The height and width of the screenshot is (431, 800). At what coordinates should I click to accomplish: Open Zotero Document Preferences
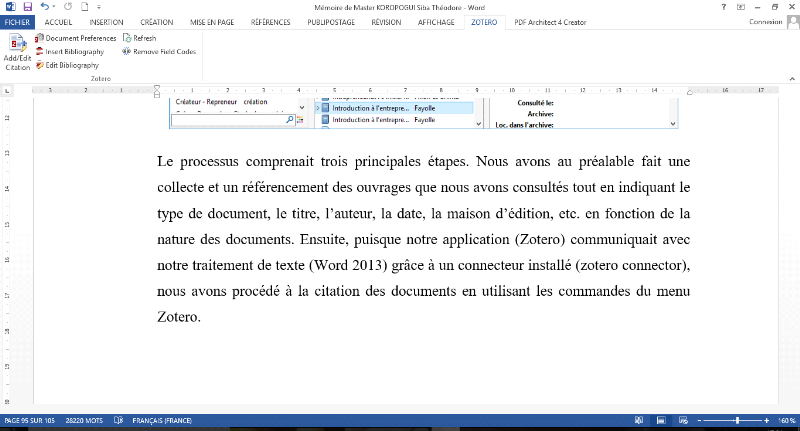pos(80,38)
